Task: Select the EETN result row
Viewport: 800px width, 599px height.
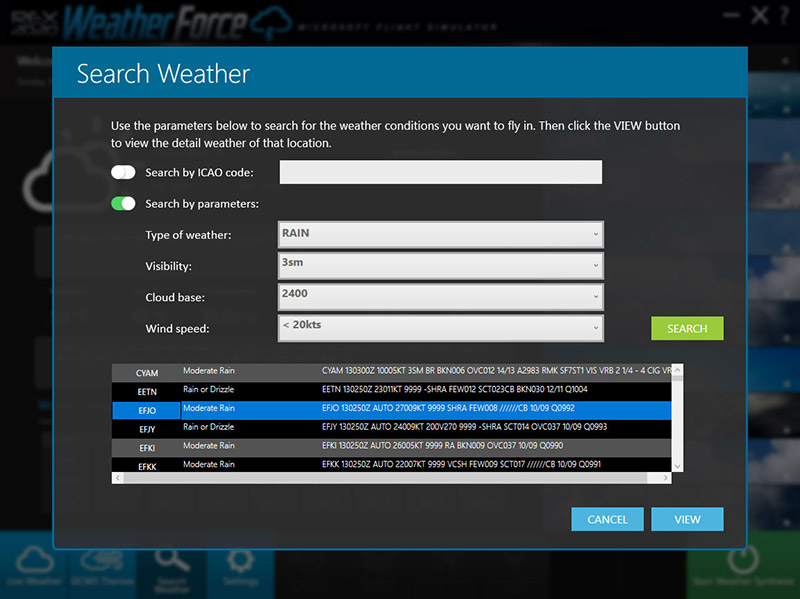Action: click(391, 391)
